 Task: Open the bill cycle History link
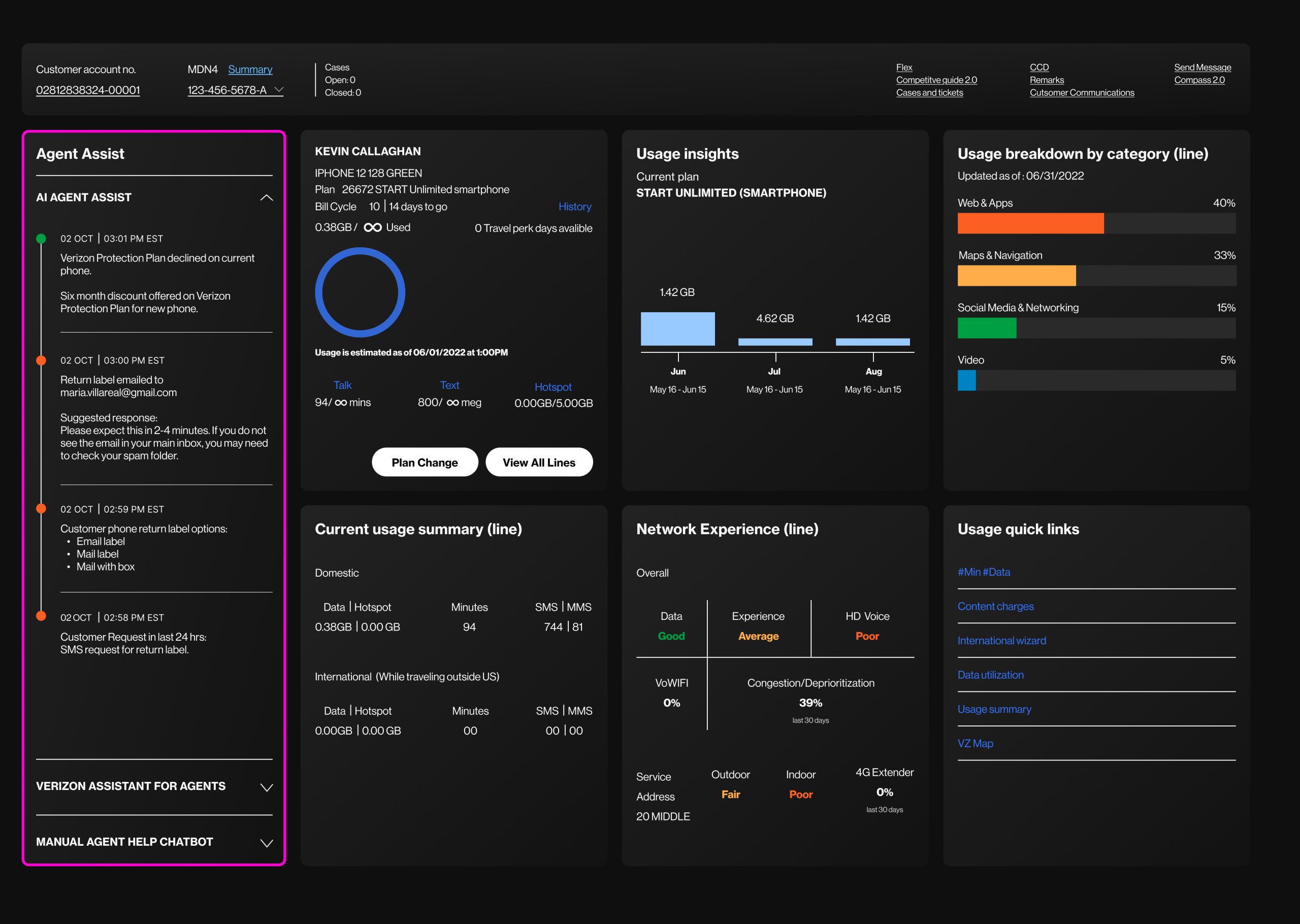coord(575,207)
